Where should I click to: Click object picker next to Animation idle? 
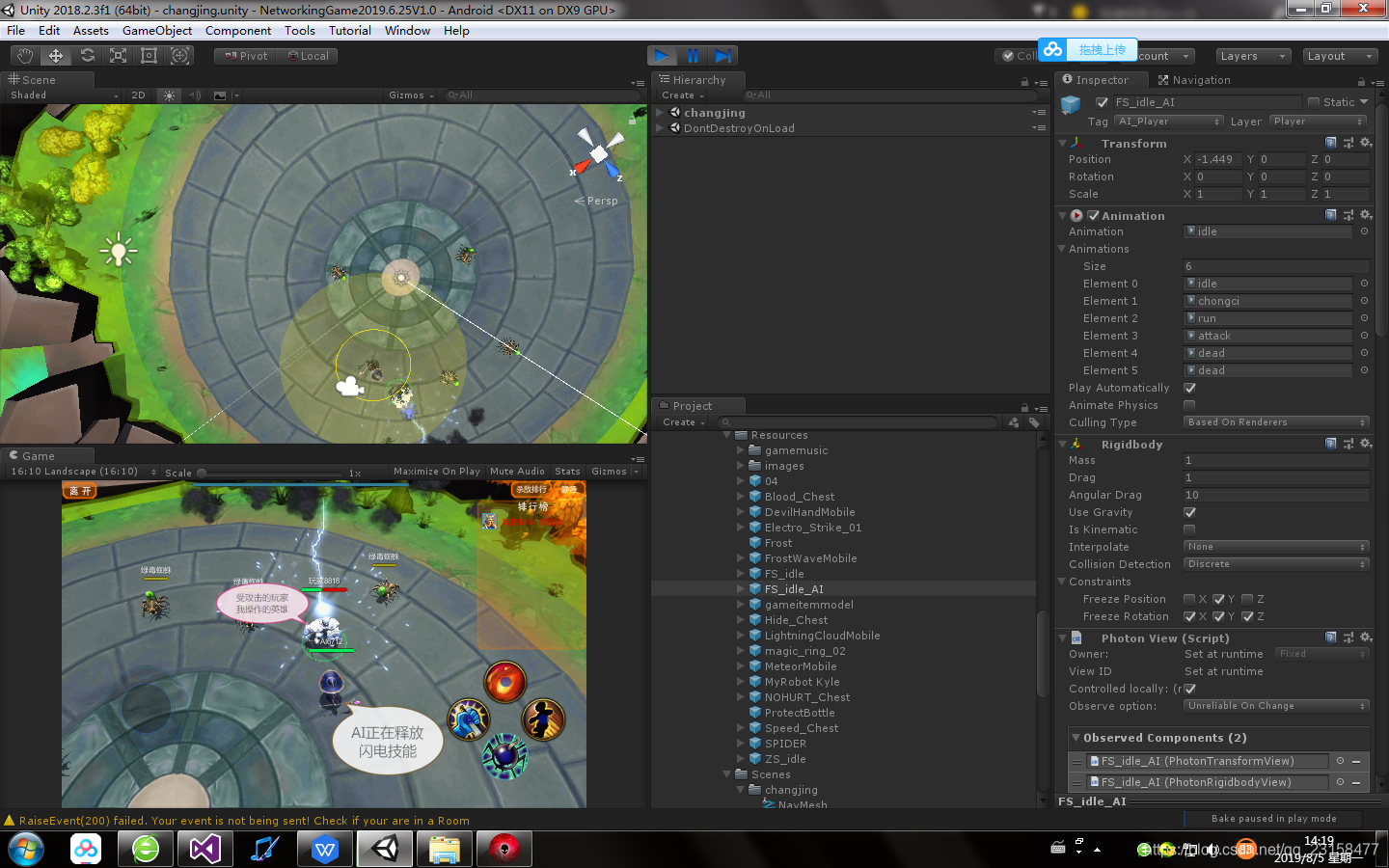coord(1364,231)
